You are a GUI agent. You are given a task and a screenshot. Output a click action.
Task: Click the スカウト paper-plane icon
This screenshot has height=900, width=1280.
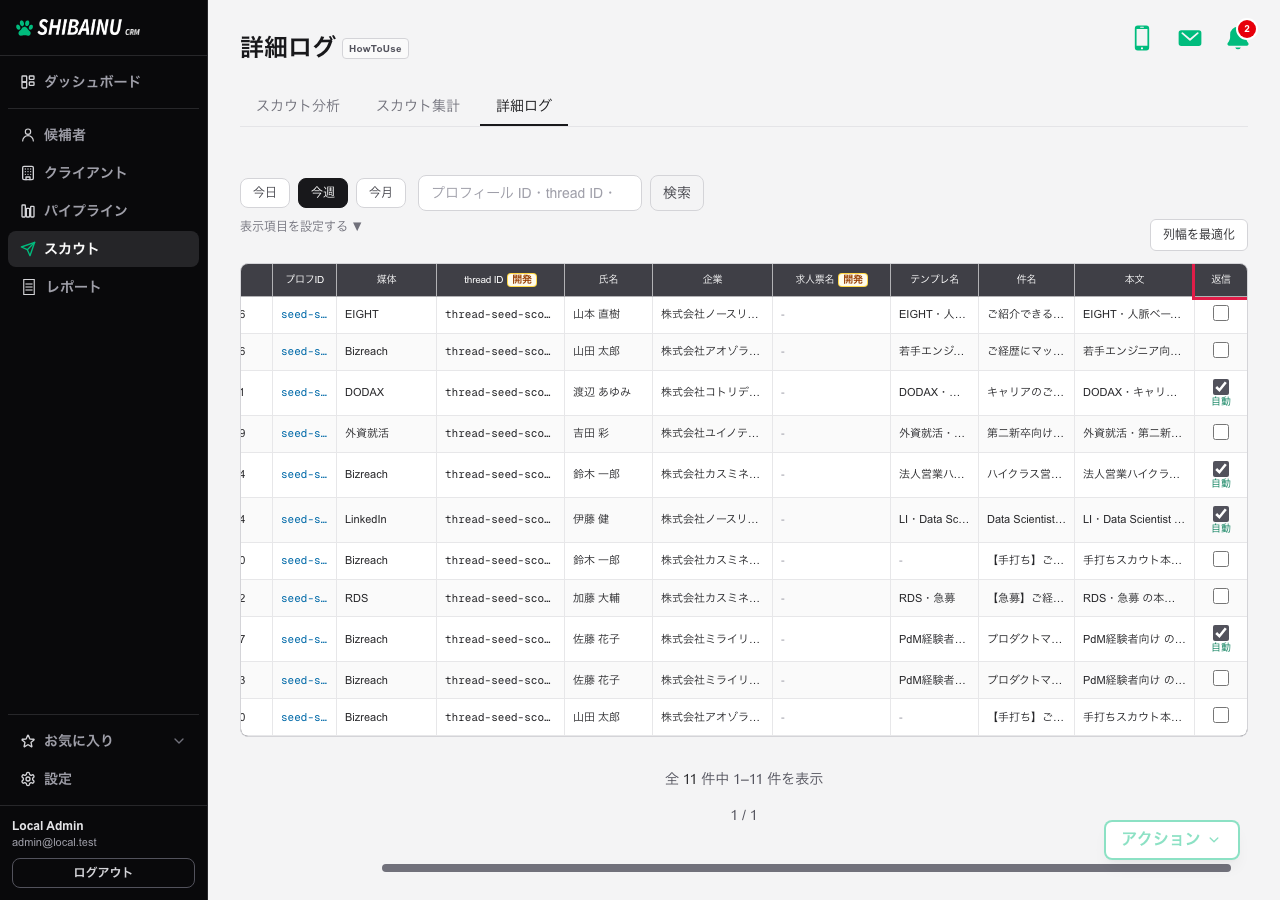28,249
